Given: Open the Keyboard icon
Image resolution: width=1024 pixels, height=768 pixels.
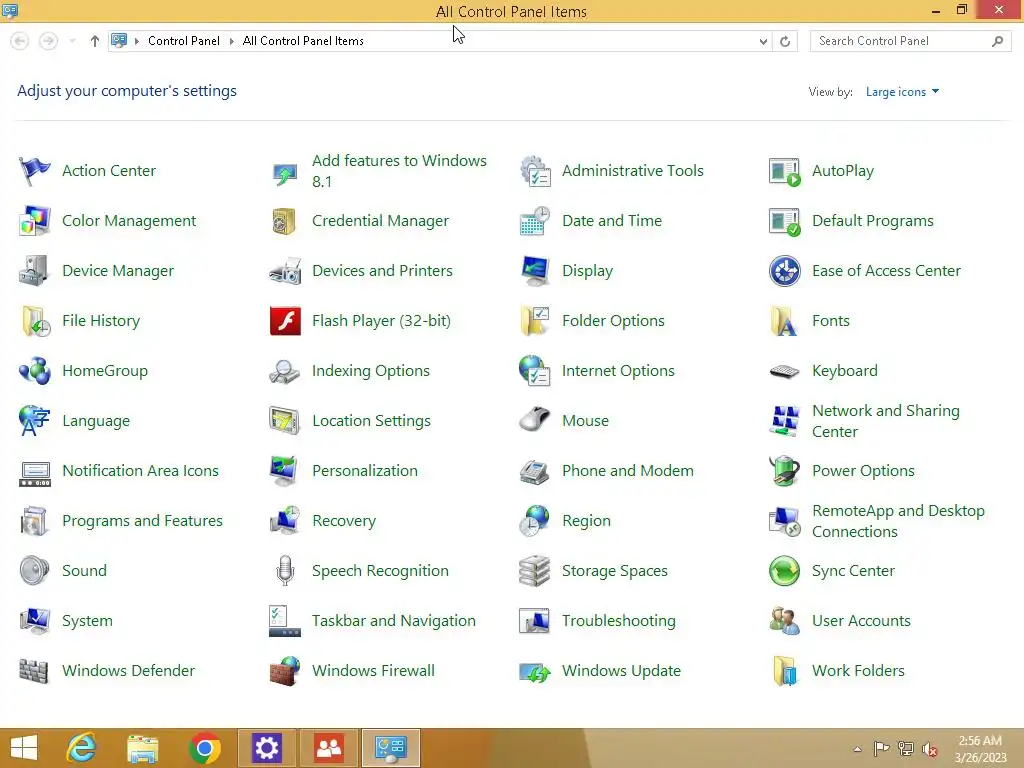Looking at the screenshot, I should click(x=784, y=371).
